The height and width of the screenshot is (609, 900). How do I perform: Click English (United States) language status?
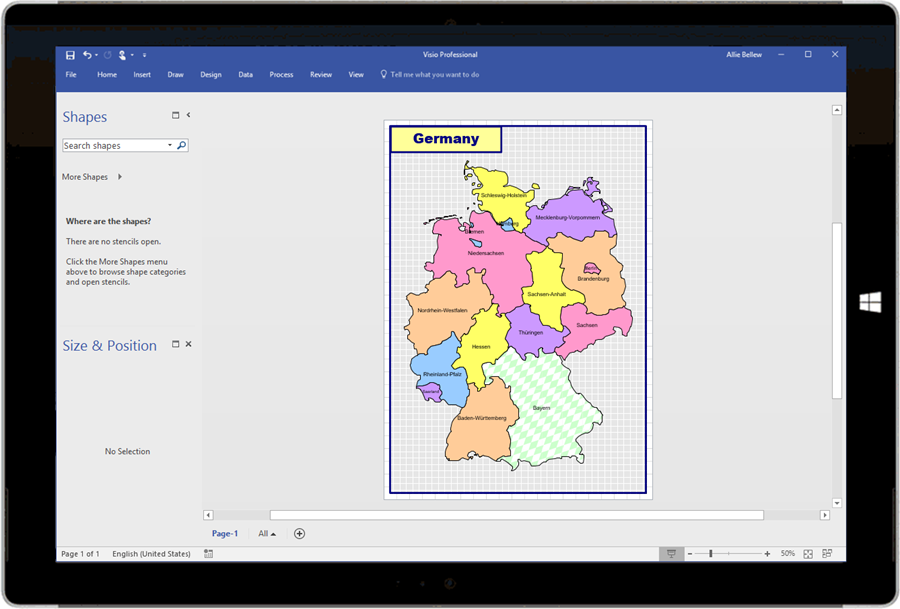[151, 554]
